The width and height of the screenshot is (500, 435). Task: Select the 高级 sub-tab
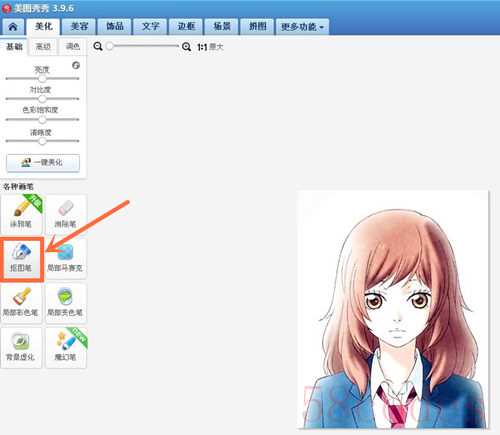[43, 47]
